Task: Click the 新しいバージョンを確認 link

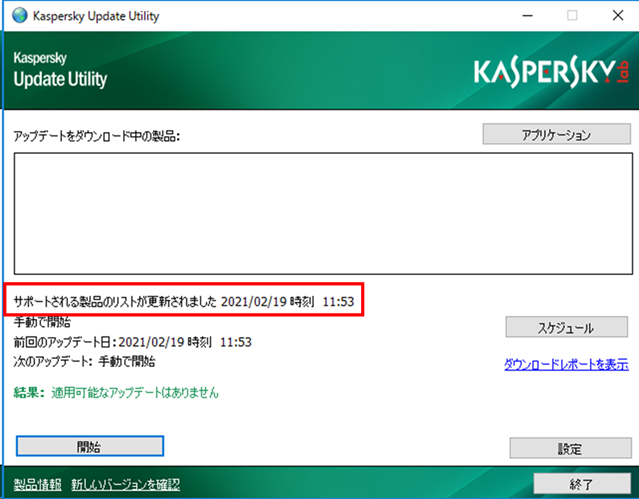Action: click(x=126, y=484)
